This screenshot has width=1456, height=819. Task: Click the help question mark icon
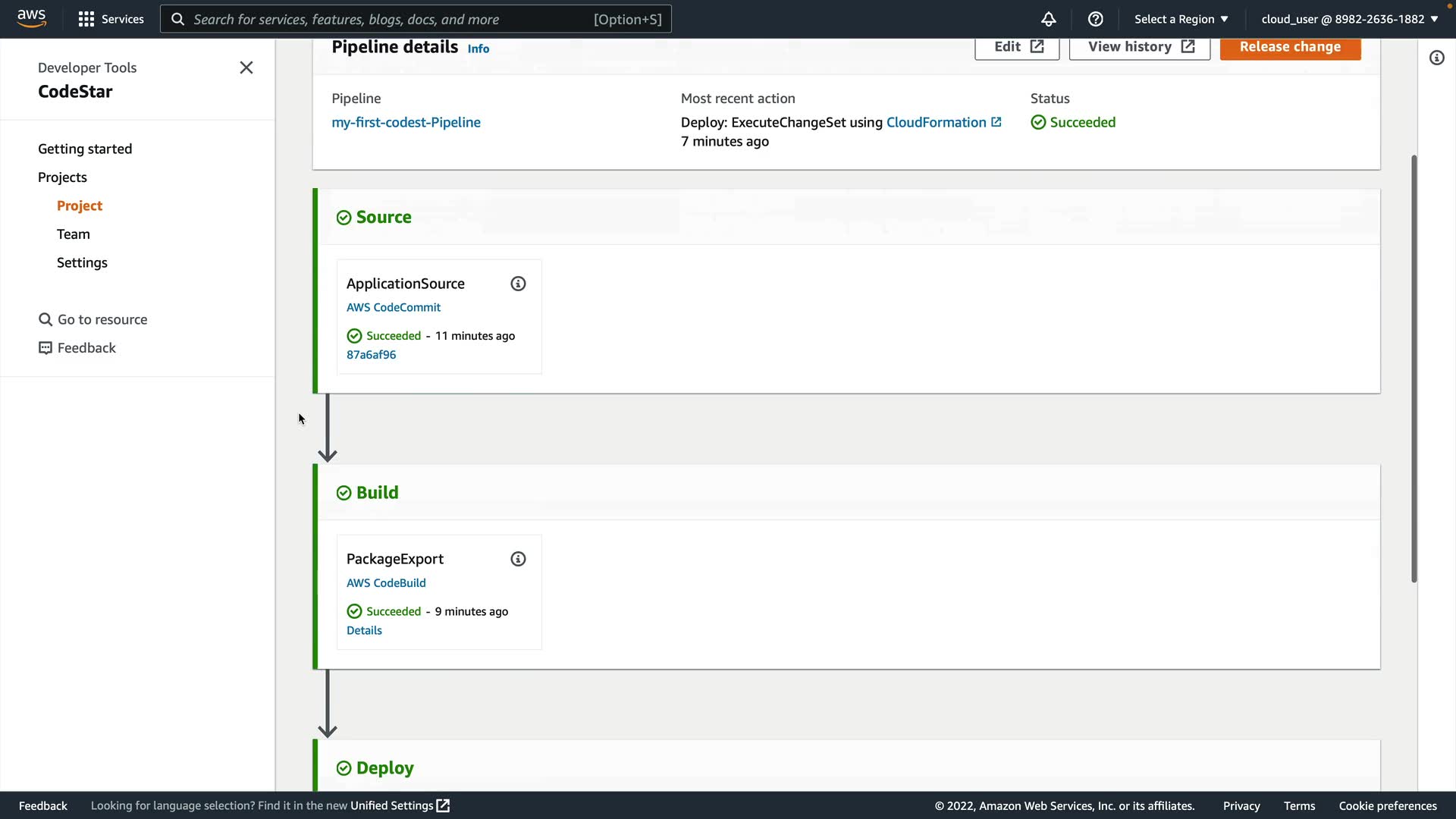(x=1095, y=19)
